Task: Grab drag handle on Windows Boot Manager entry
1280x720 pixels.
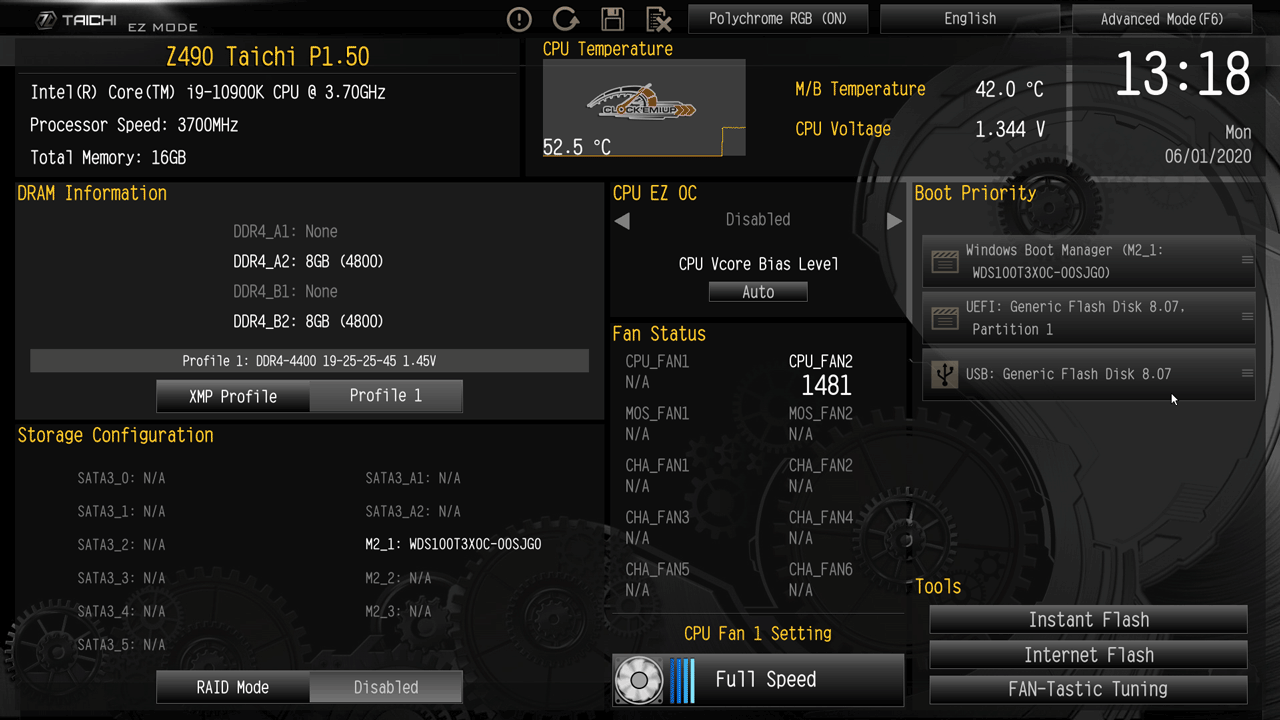Action: pos(1247,260)
